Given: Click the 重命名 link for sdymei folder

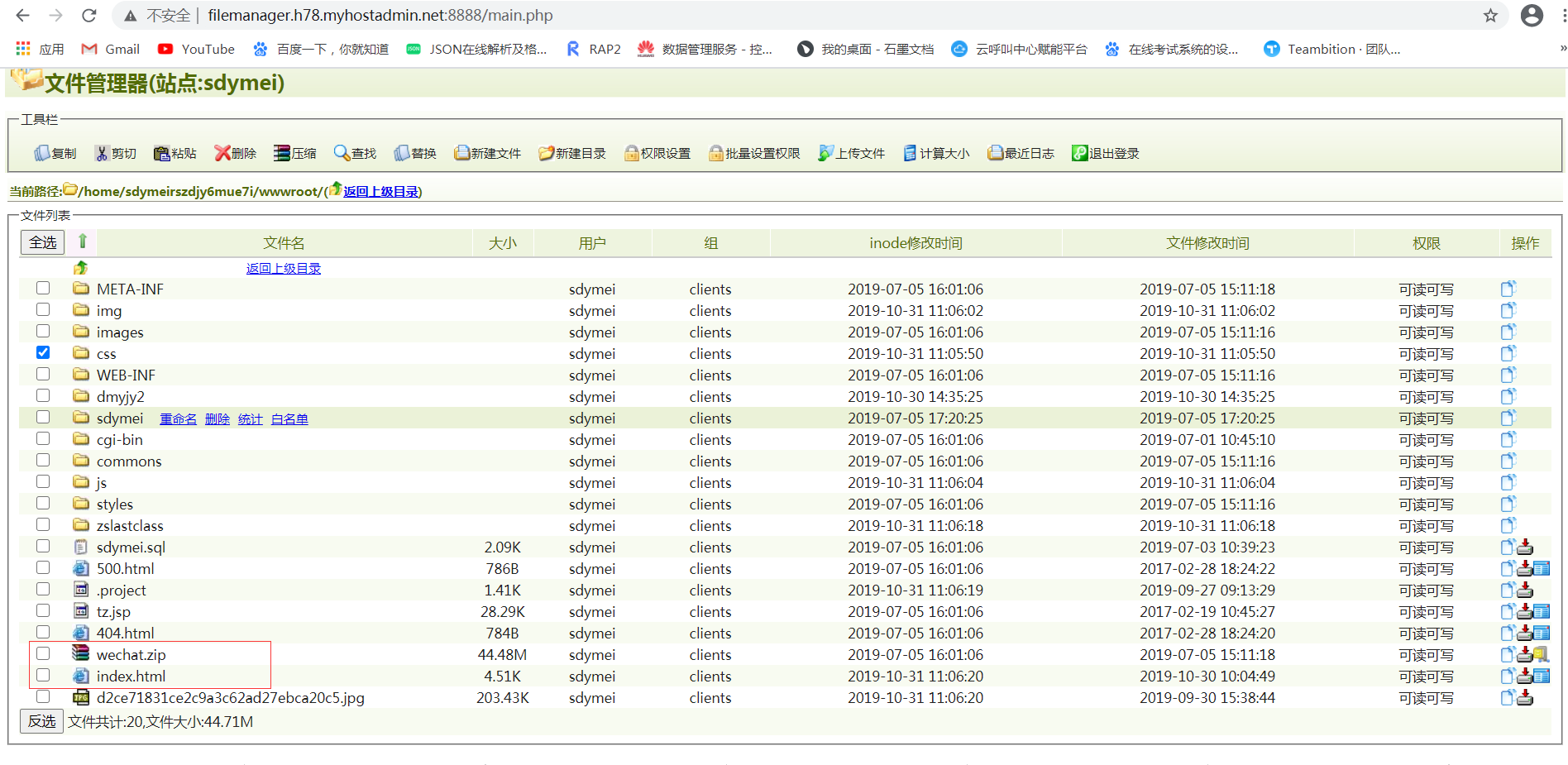Looking at the screenshot, I should [178, 419].
